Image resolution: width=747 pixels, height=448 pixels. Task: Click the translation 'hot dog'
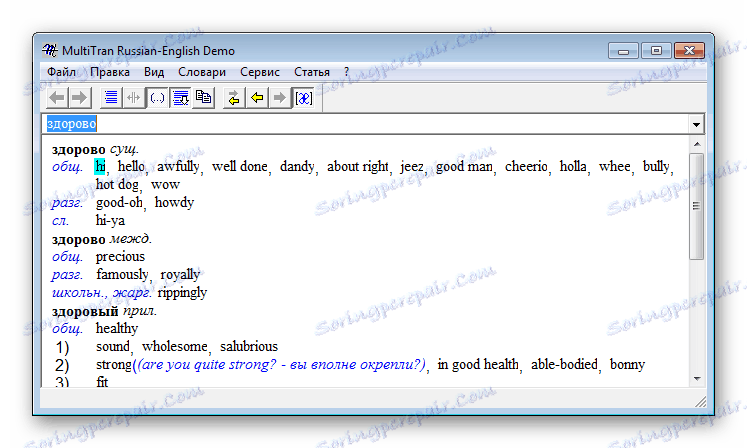pyautogui.click(x=117, y=184)
